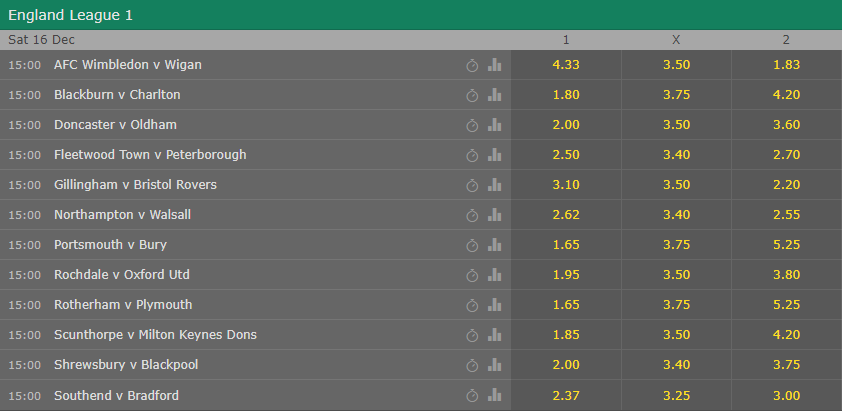Viewport: 842px width, 411px height.
Task: Open the Shrewsbury v Blackpool match
Action: (126, 365)
